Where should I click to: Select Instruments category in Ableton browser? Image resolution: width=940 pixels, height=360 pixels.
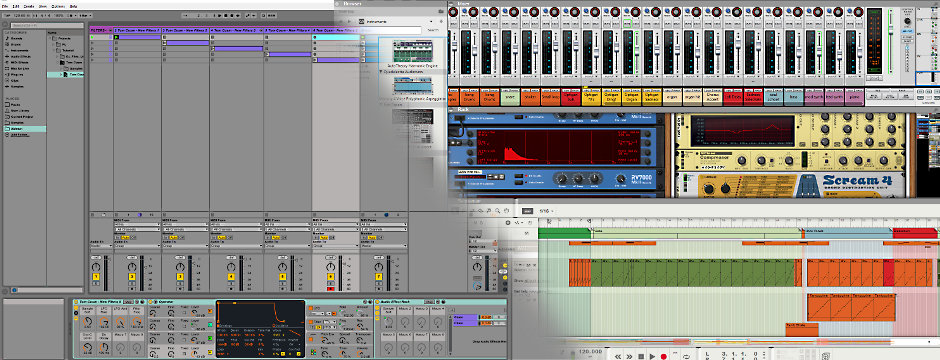click(x=19, y=50)
